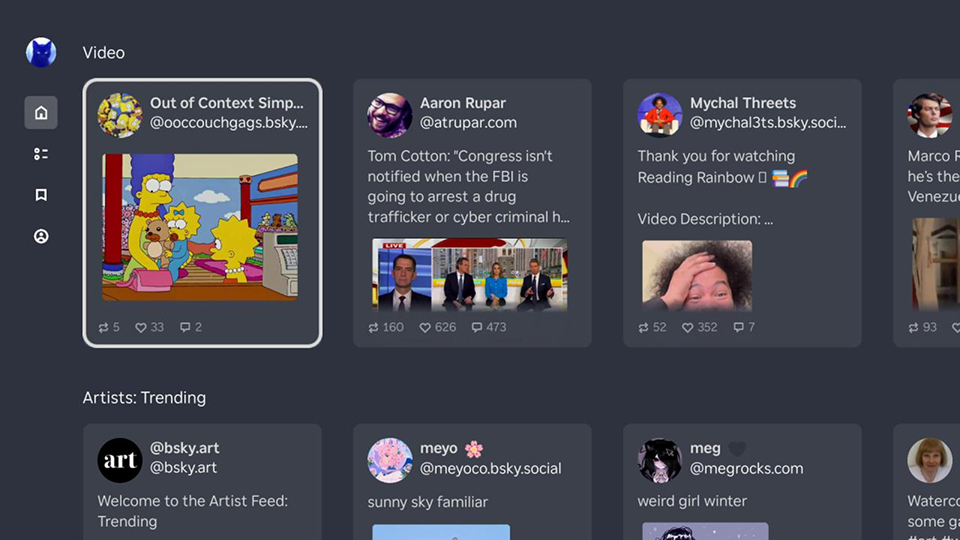Select the Mychal Threets name link
960x540 pixels.
point(743,103)
